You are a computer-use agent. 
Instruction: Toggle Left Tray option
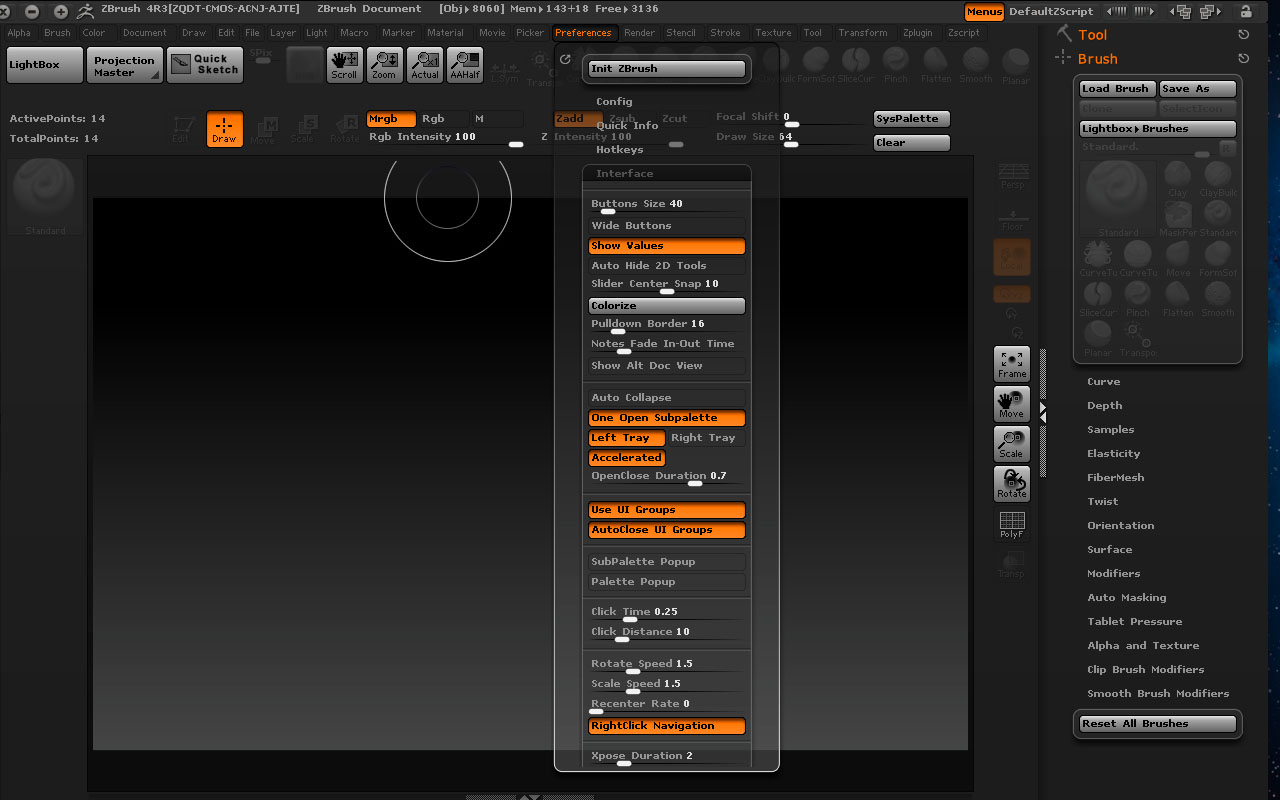[x=627, y=438]
